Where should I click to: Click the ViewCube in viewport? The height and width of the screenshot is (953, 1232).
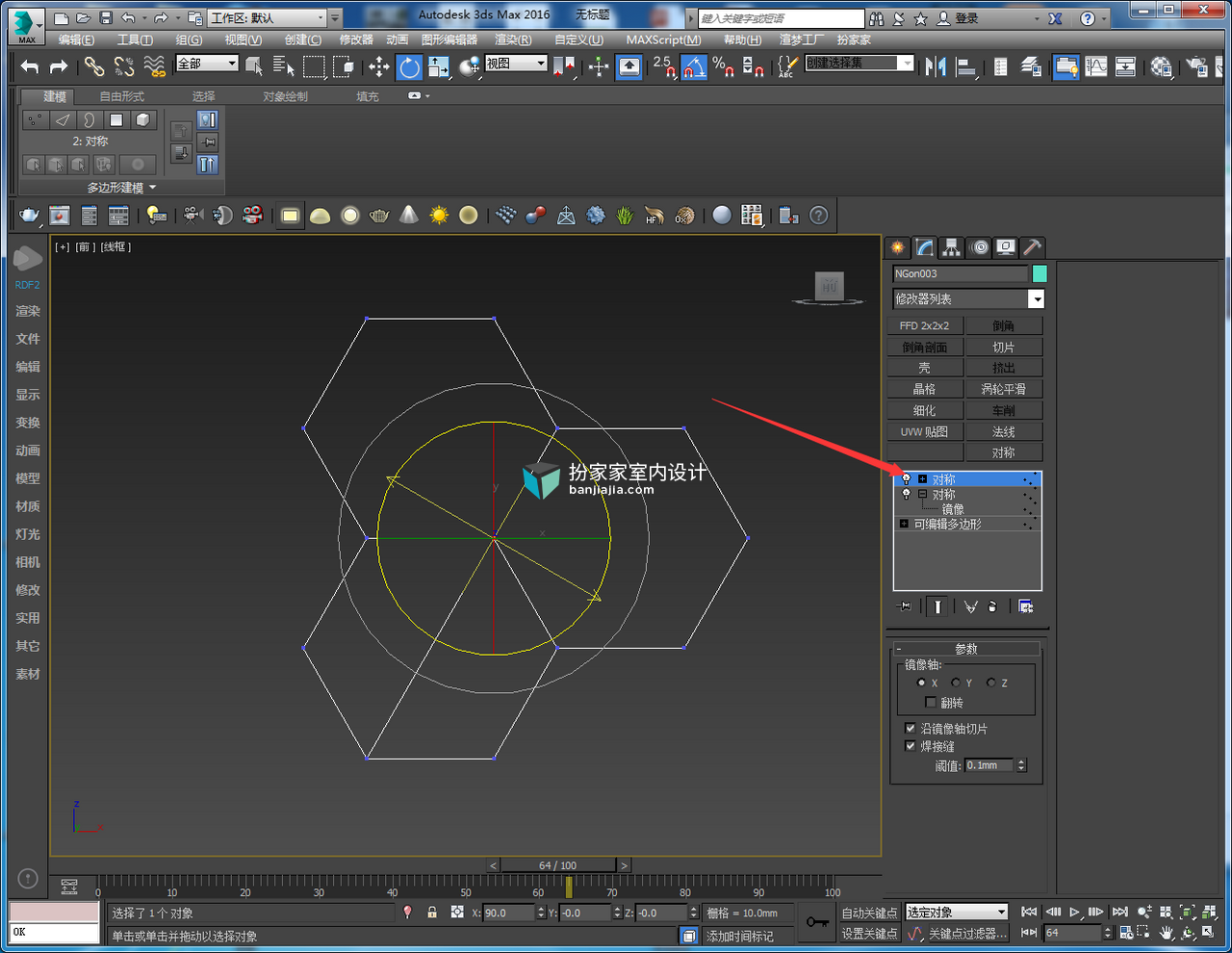tap(829, 286)
